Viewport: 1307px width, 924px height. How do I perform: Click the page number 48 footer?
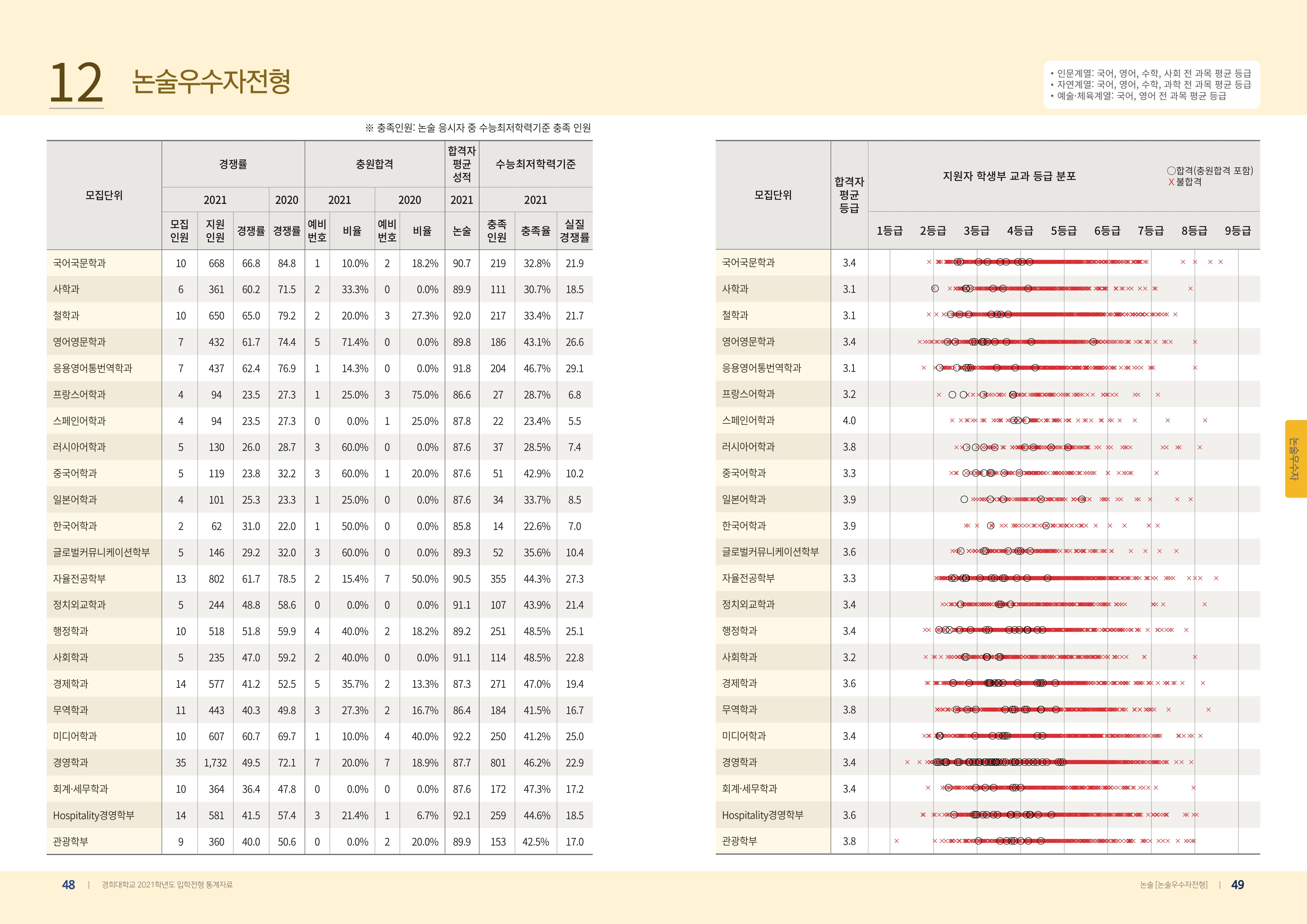(x=68, y=885)
